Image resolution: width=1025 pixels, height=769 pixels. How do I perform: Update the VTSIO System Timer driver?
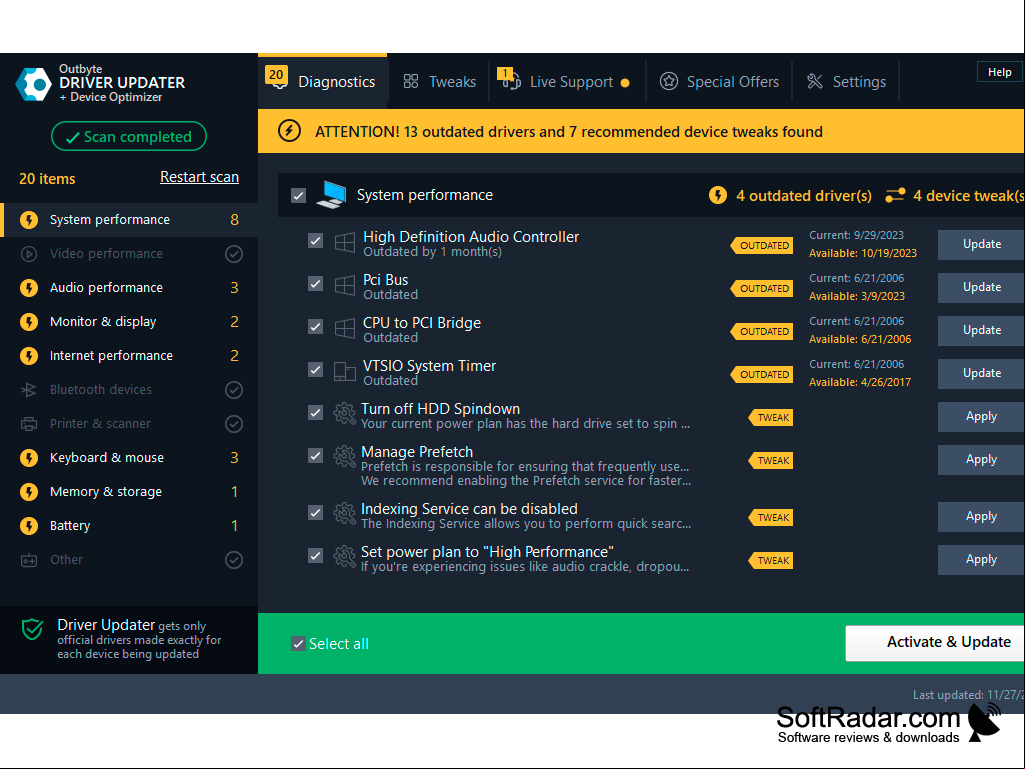[981, 373]
